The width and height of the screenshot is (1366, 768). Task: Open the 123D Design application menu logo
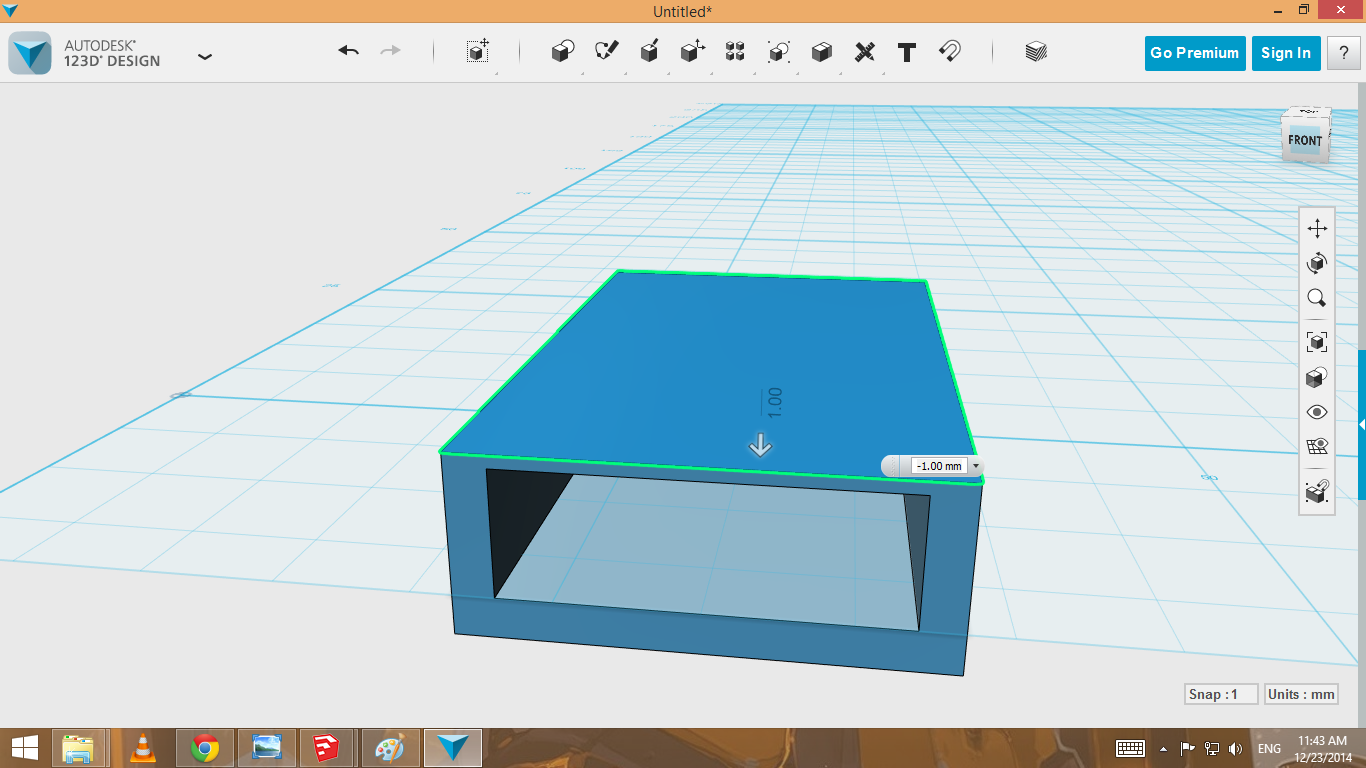point(30,53)
